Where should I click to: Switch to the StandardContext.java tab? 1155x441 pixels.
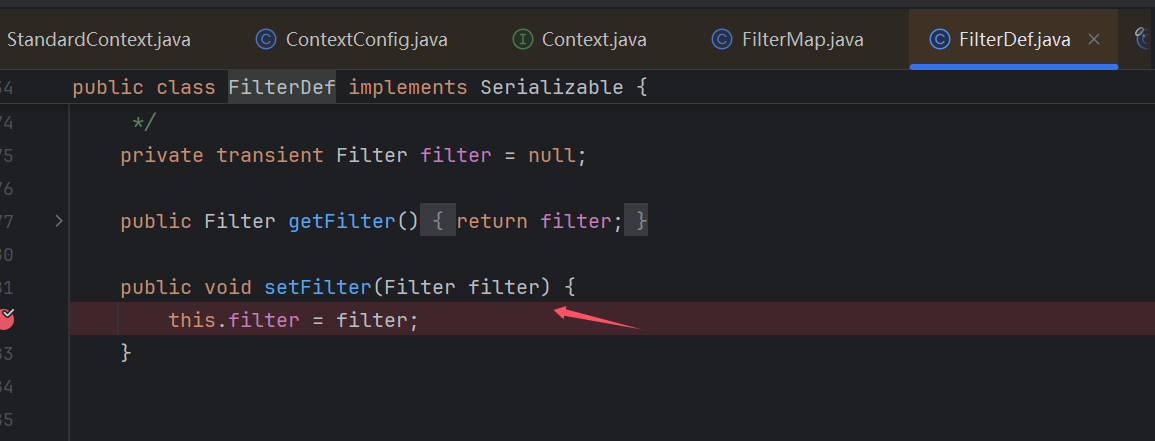99,39
